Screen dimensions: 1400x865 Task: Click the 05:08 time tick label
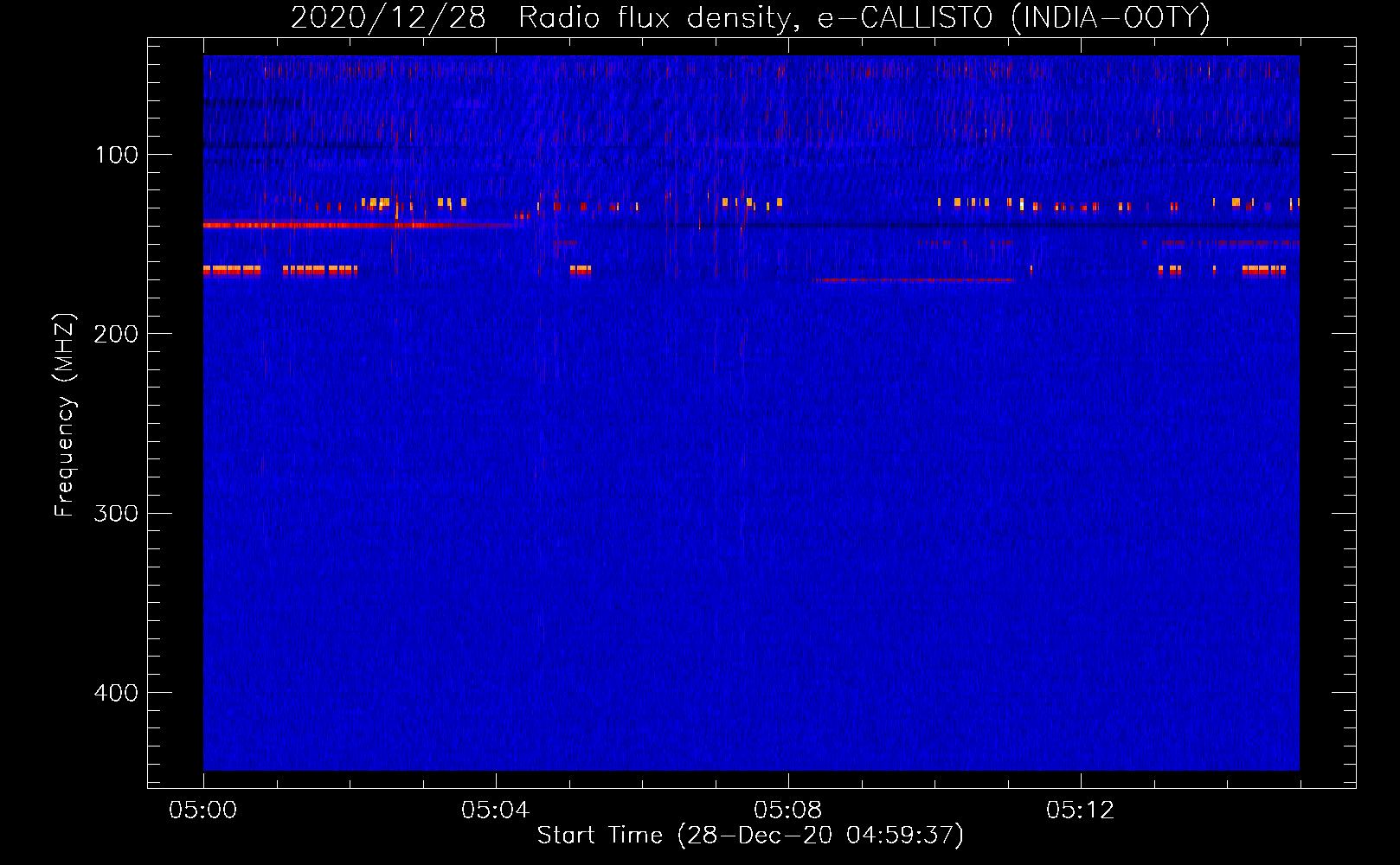pyautogui.click(x=787, y=811)
